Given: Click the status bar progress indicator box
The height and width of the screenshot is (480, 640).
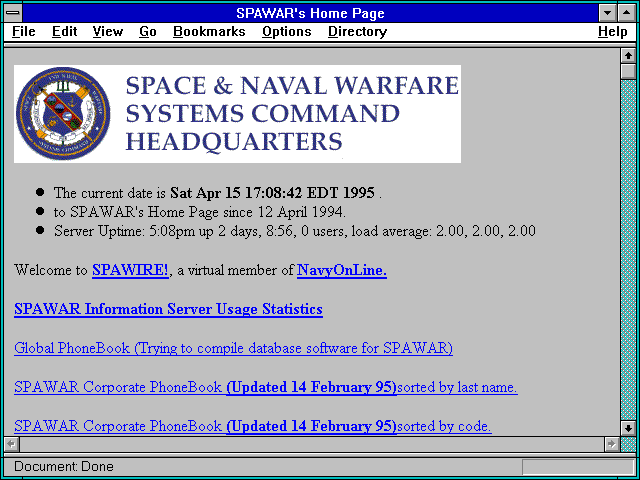Looking at the screenshot, I should pyautogui.click(x=578, y=467).
